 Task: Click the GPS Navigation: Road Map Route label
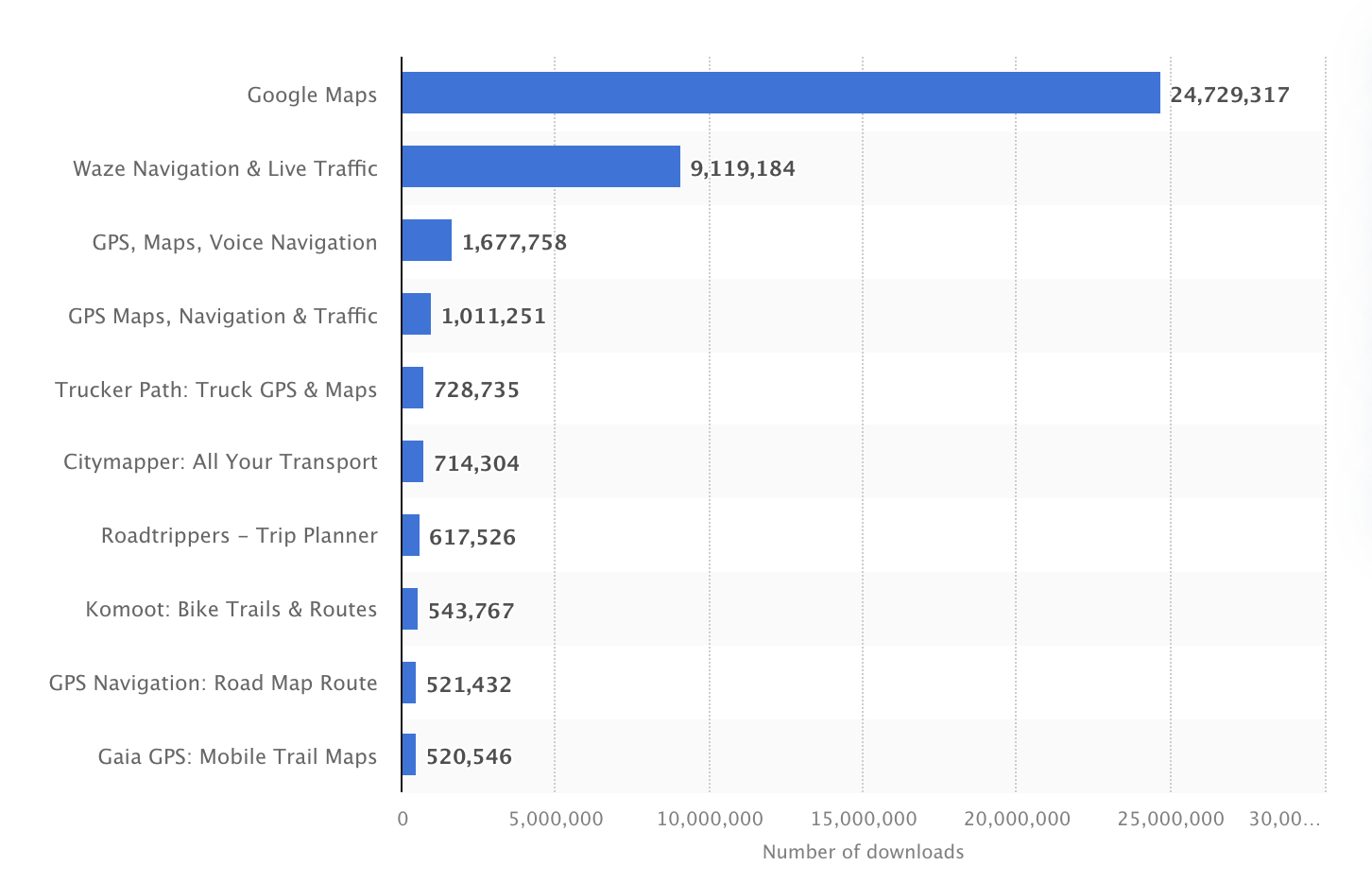point(214,683)
